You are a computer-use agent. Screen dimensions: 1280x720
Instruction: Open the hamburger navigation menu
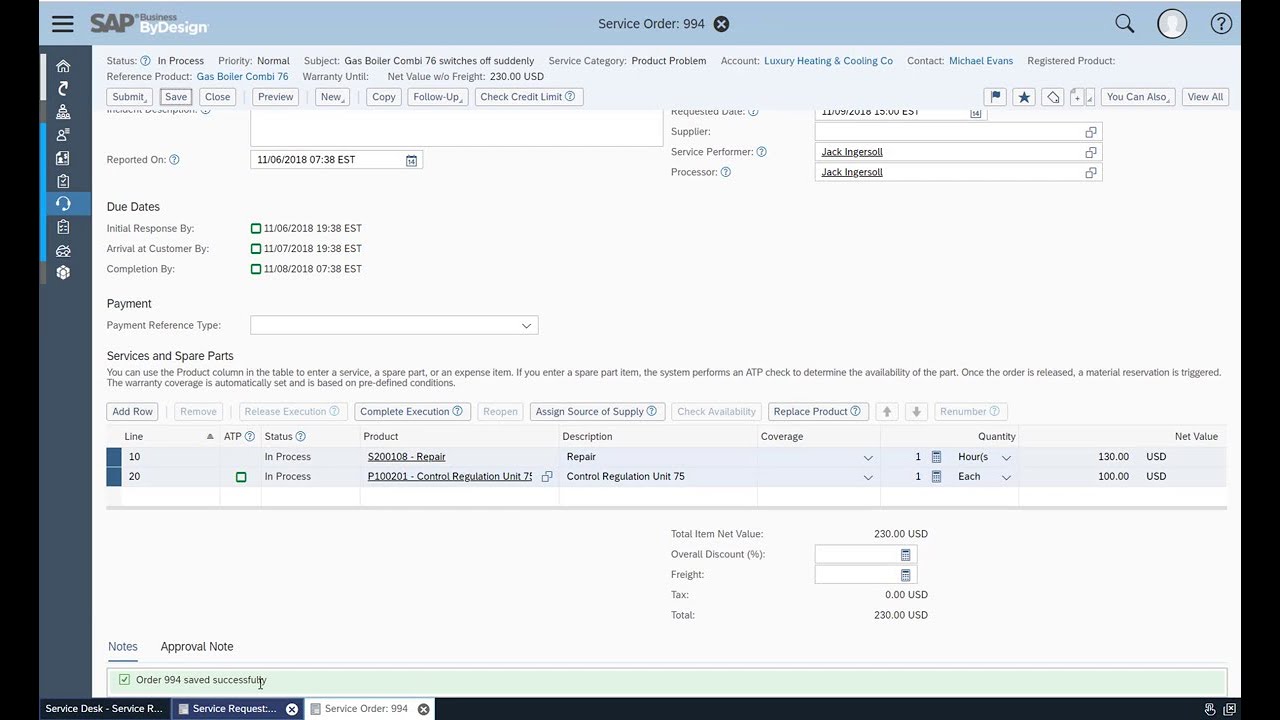62,24
